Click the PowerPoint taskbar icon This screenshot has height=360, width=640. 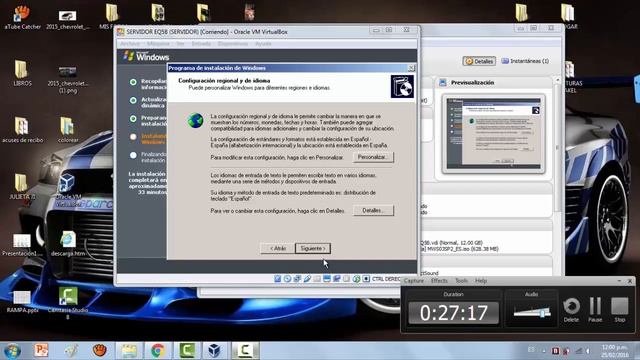pos(41,350)
